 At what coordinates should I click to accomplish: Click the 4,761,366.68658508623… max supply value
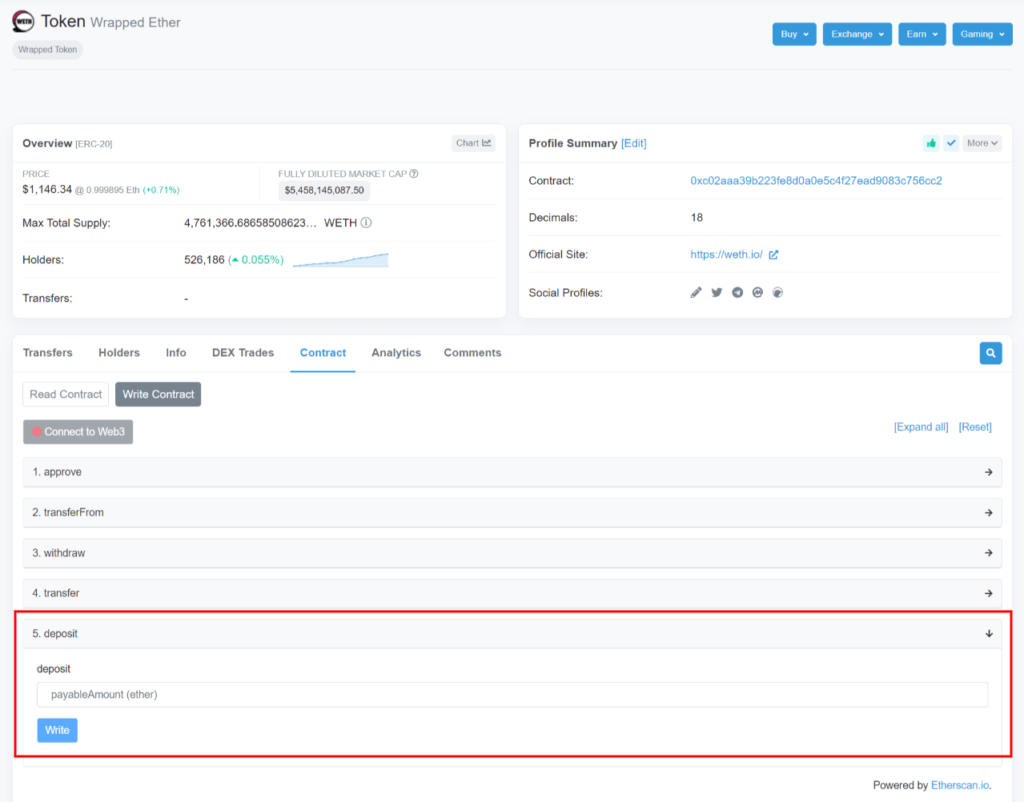(250, 223)
